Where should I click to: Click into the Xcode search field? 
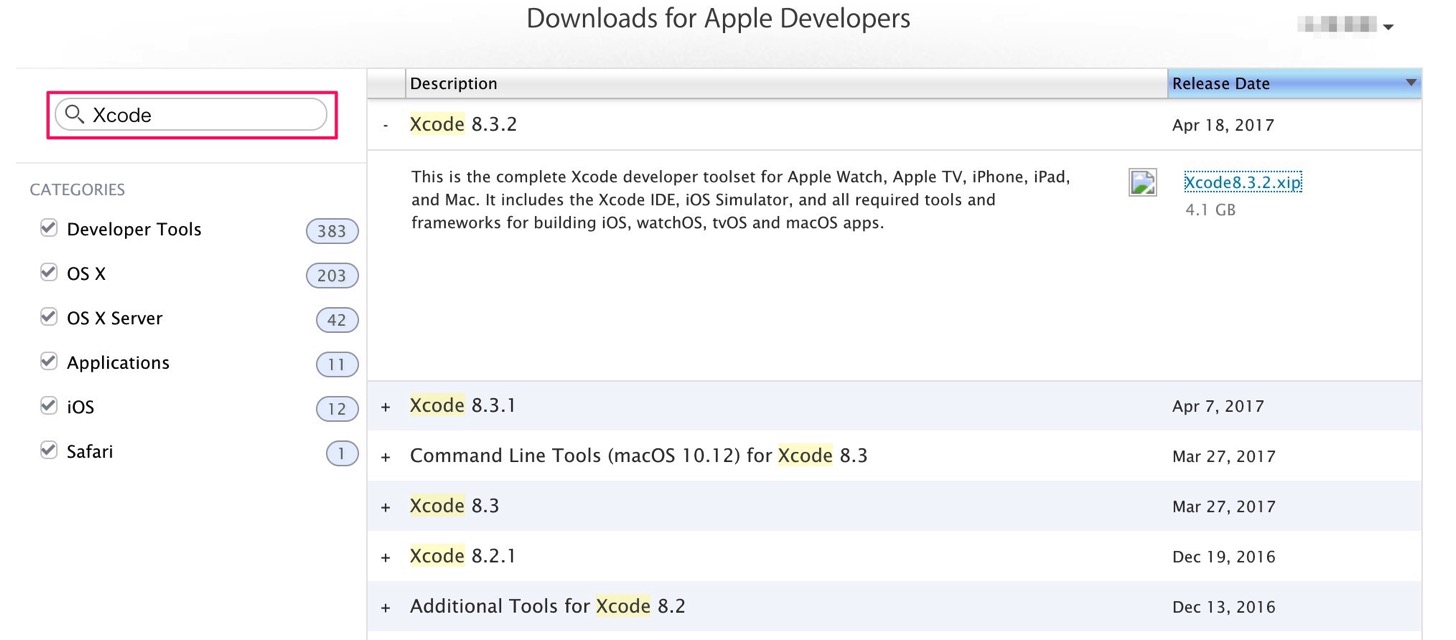pos(191,115)
